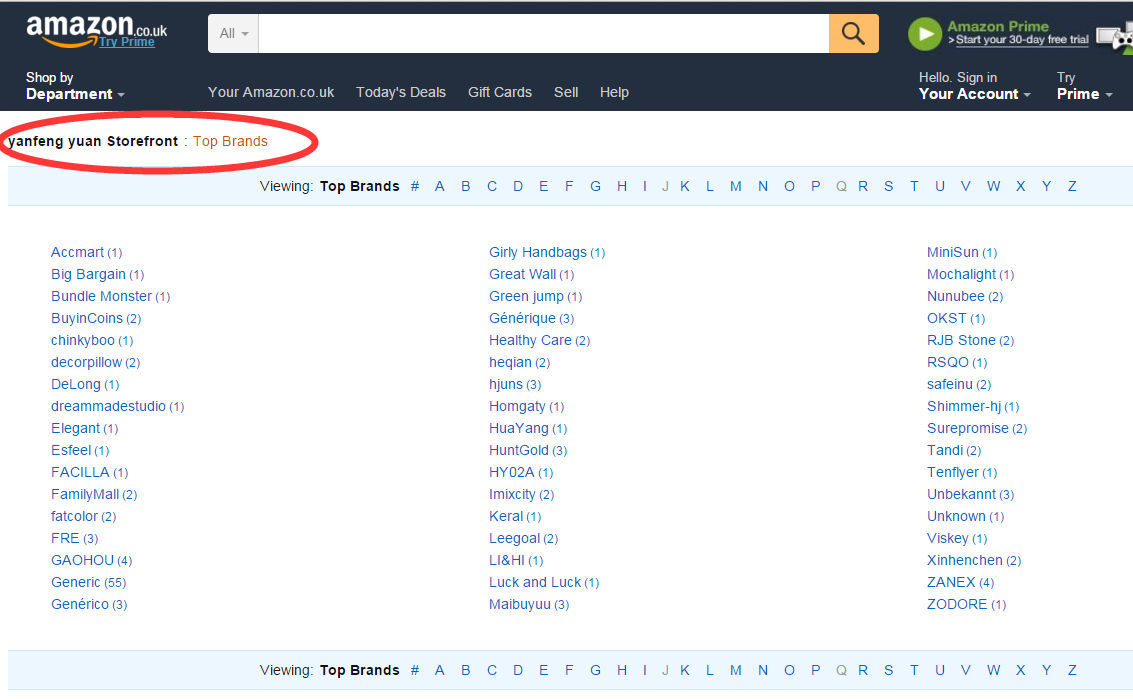Click the green Amazon Prime play icon
1133x699 pixels.
point(925,34)
